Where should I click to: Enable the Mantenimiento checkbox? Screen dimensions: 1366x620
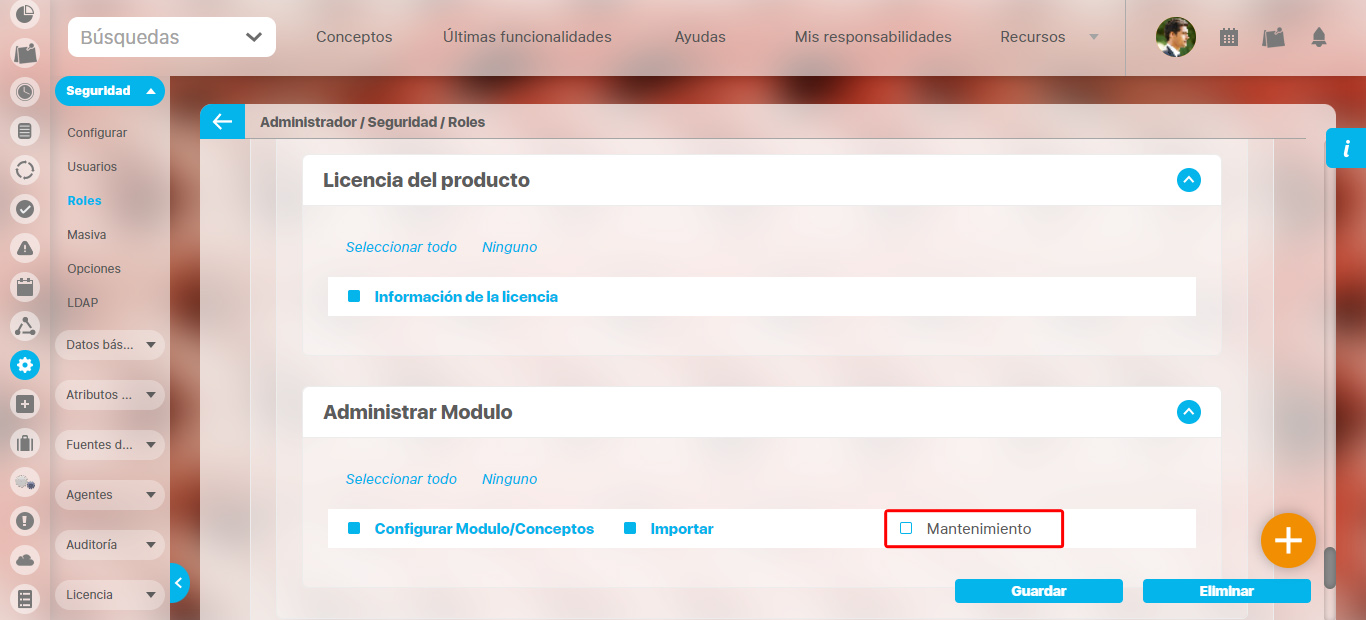(x=906, y=528)
